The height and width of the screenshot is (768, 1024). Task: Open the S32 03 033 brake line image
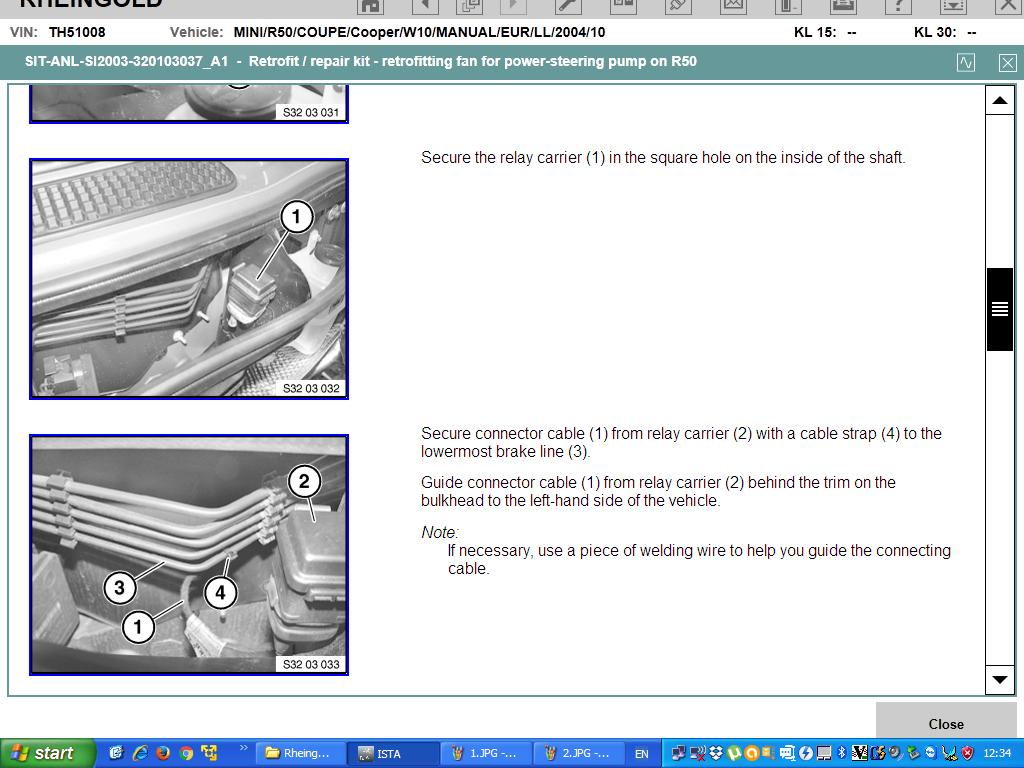pos(189,555)
